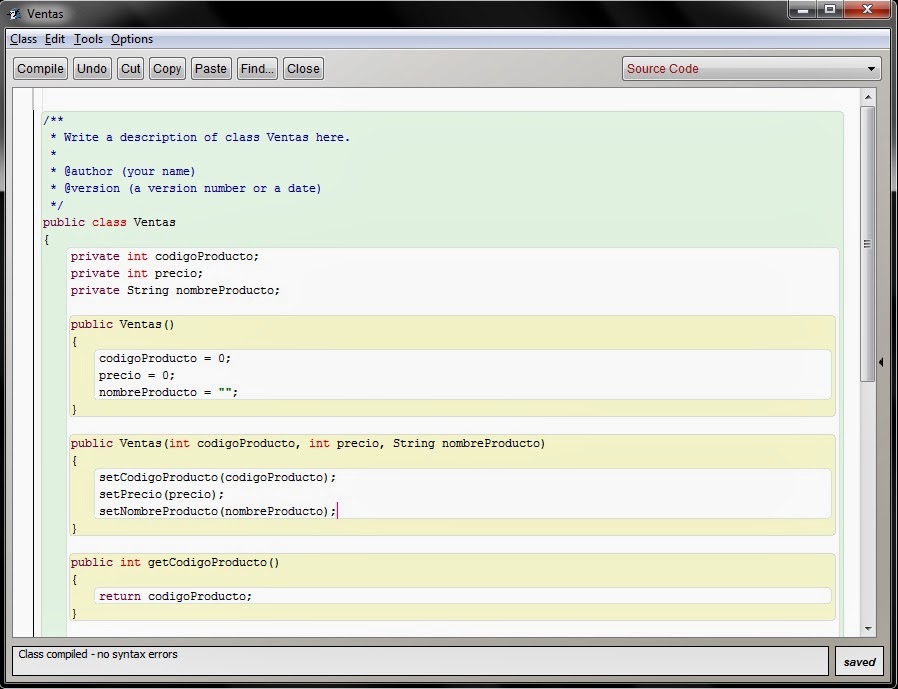Paste code from clipboard
Viewport: 898px width, 689px height.
pyautogui.click(x=209, y=68)
